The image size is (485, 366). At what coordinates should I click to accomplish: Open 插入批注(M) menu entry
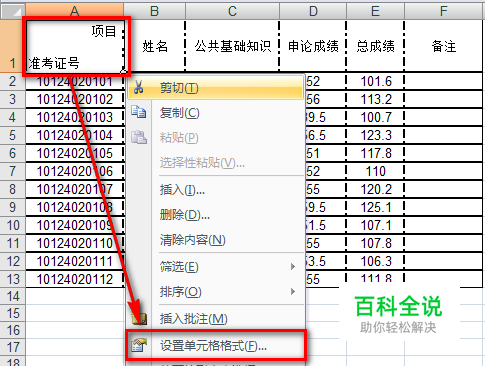[216, 319]
